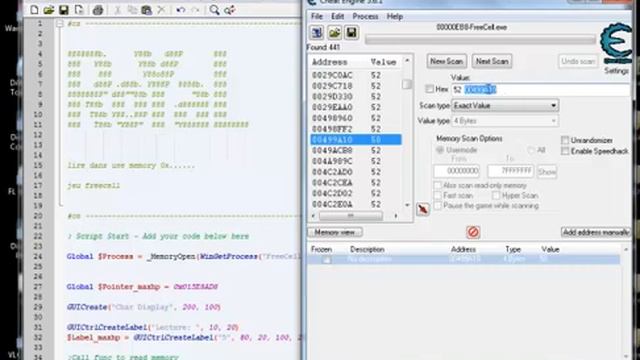640x360 pixels.
Task: Open the process list icon in Cheat Engine
Action: (x=317, y=33)
